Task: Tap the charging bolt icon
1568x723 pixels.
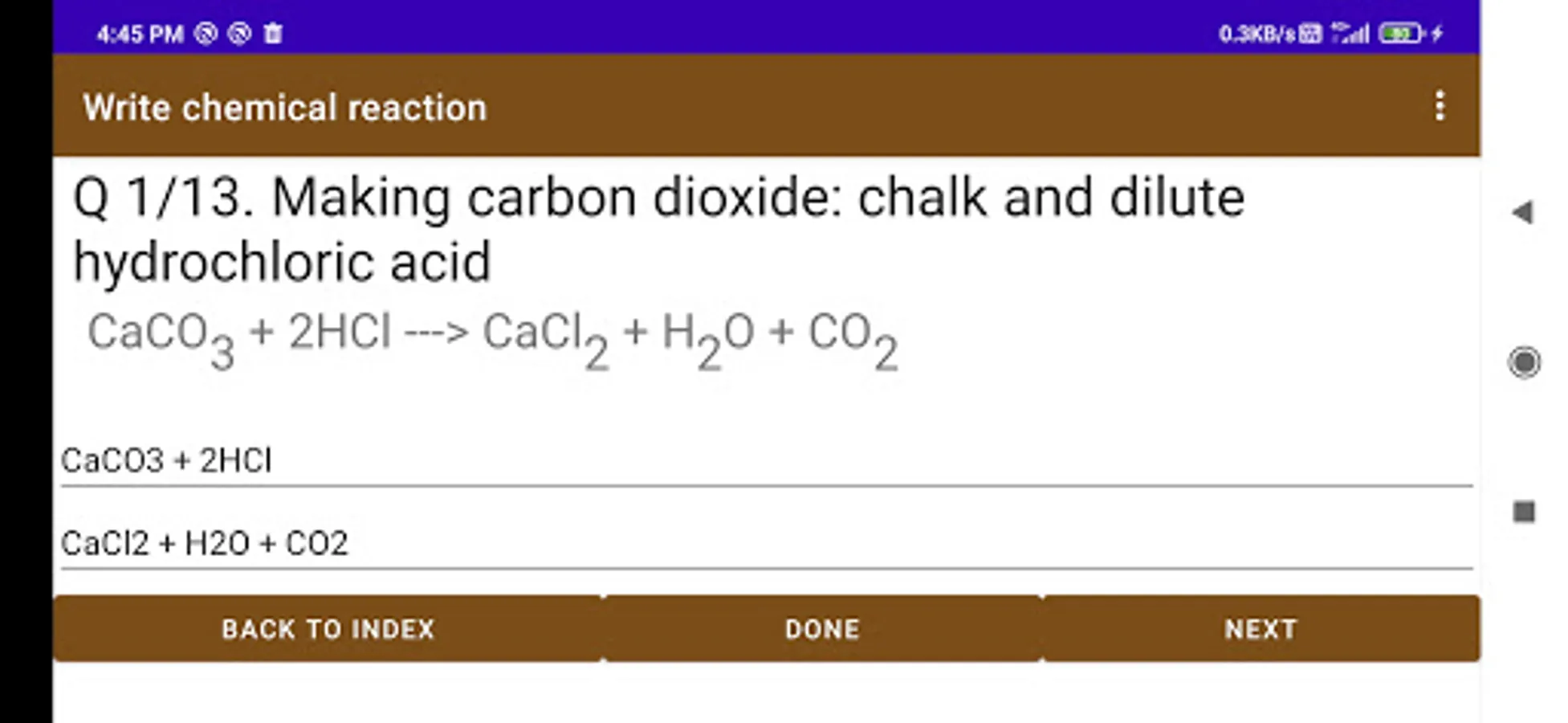Action: pyautogui.click(x=1437, y=34)
